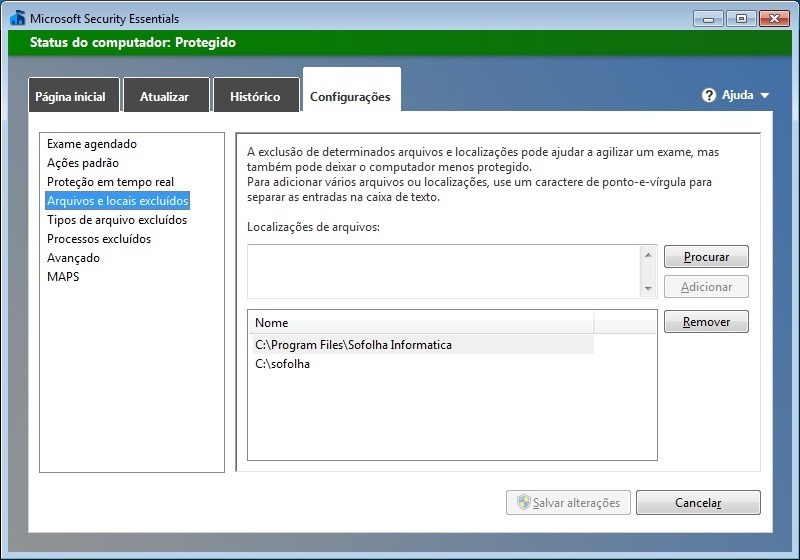The image size is (800, 560).
Task: Open the Ações padrão settings
Action: click(x=83, y=163)
